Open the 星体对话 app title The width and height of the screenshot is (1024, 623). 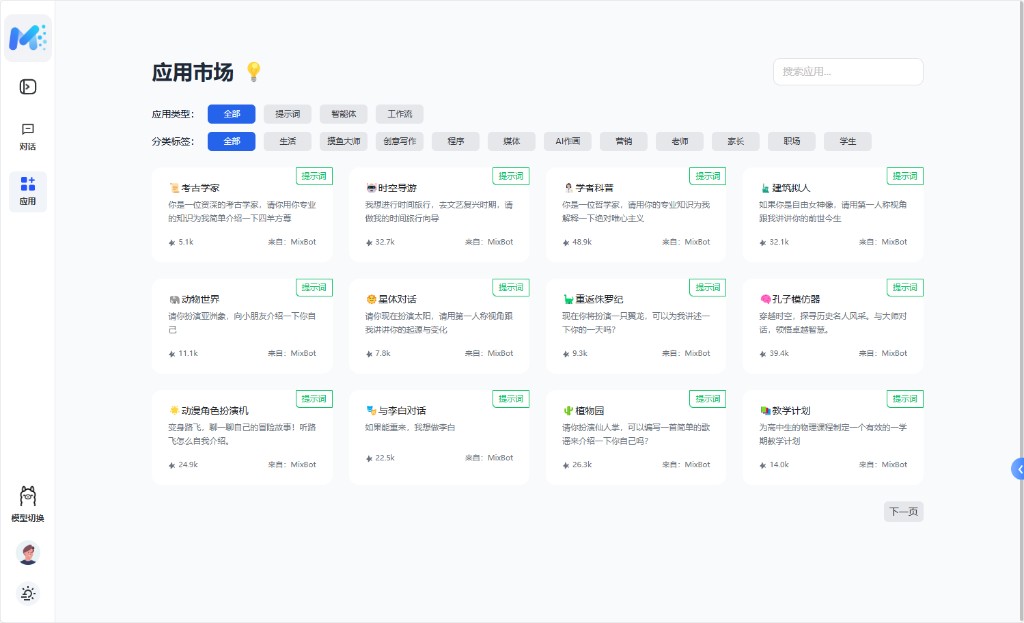397,300
